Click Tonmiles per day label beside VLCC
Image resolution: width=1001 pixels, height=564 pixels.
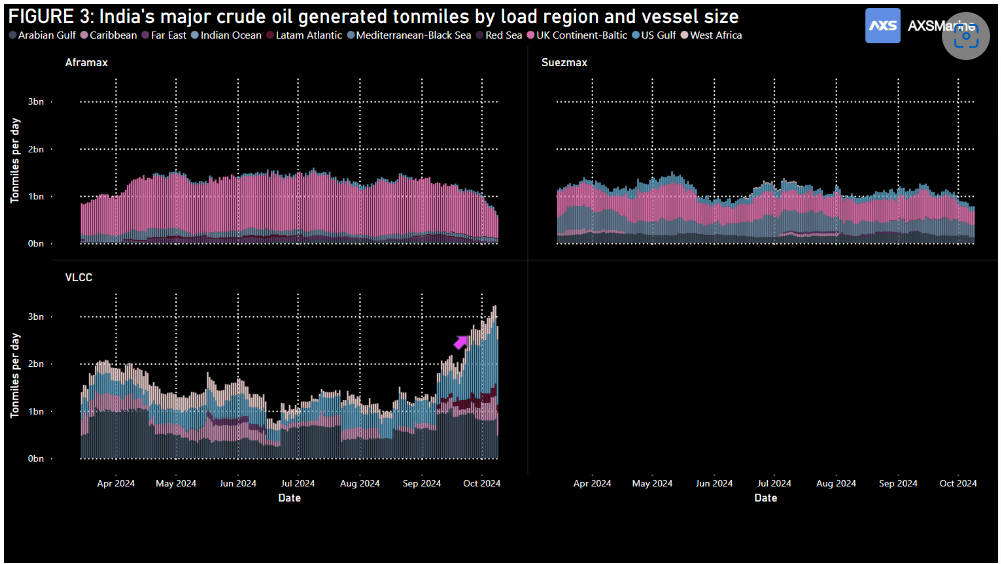(x=15, y=376)
